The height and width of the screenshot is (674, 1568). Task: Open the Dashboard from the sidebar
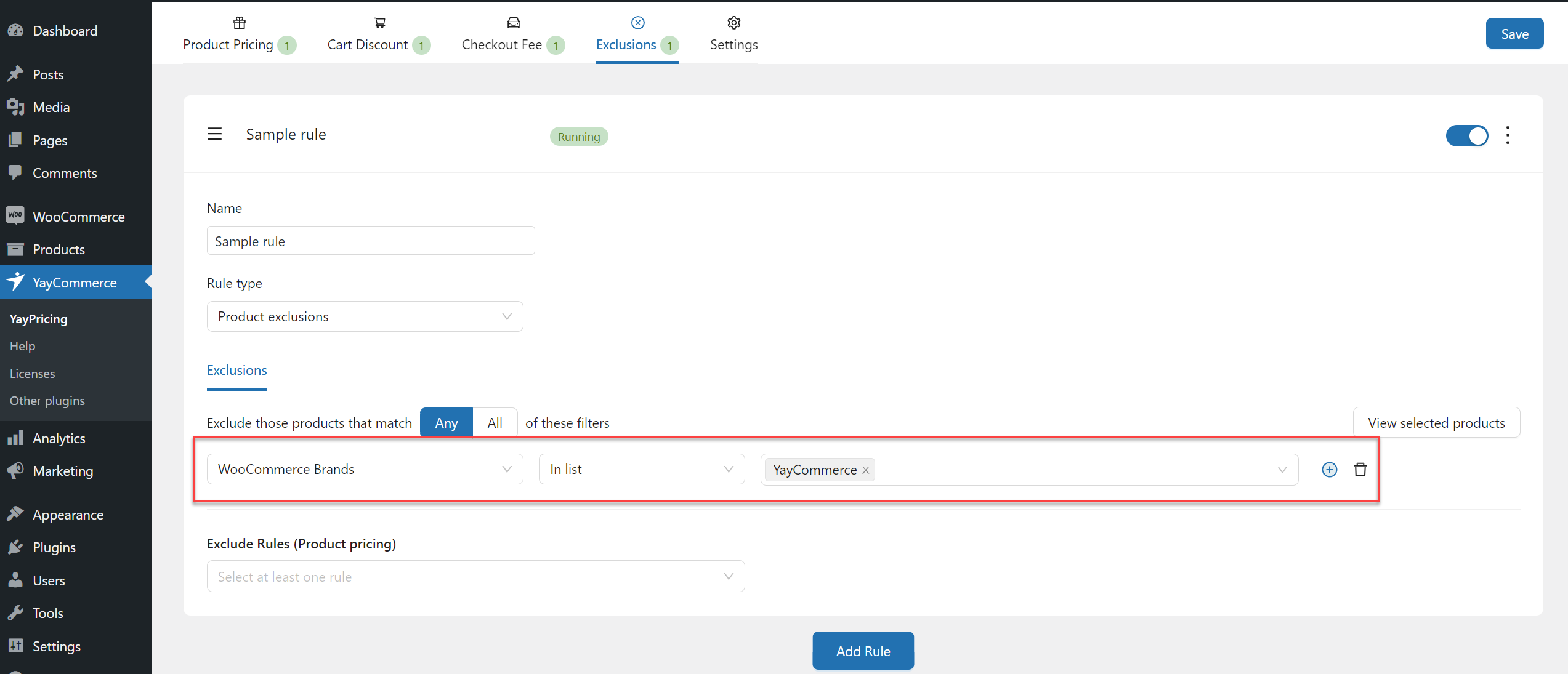point(64,31)
